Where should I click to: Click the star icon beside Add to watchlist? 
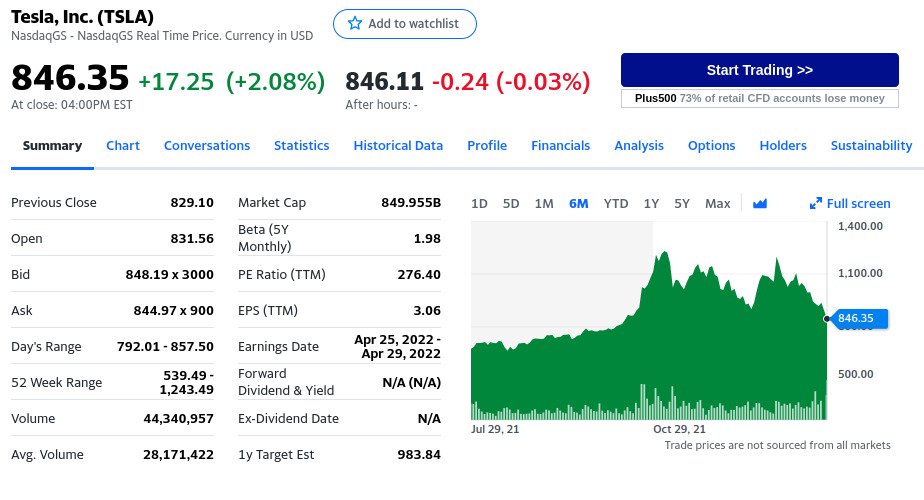point(355,24)
